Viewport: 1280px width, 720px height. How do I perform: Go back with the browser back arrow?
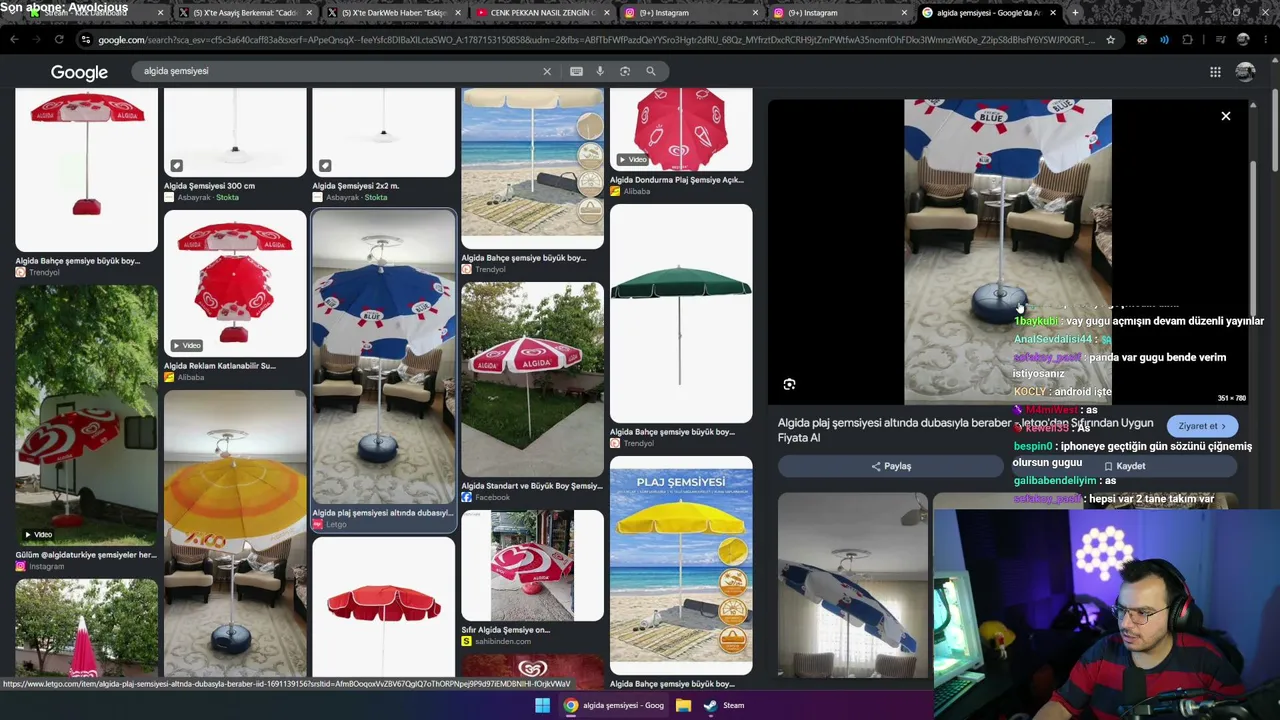tap(14, 39)
